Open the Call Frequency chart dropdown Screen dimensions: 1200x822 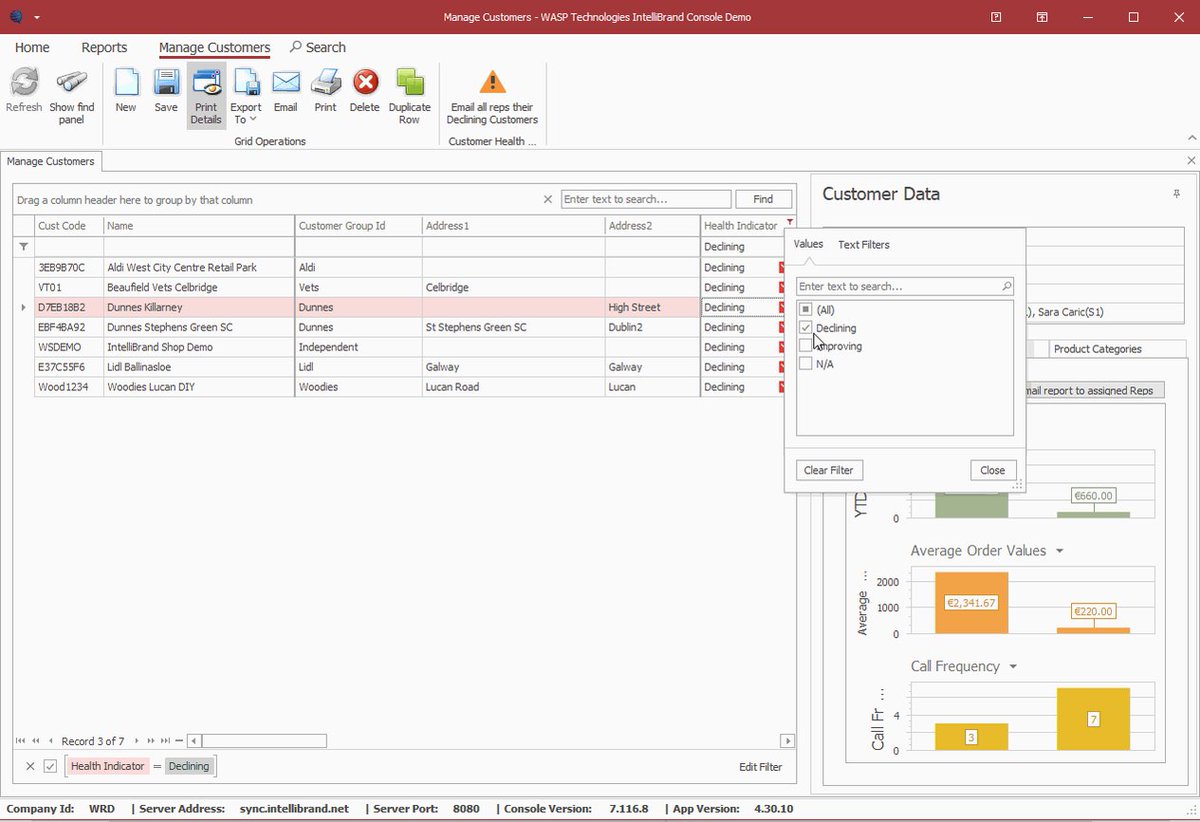[1013, 667]
